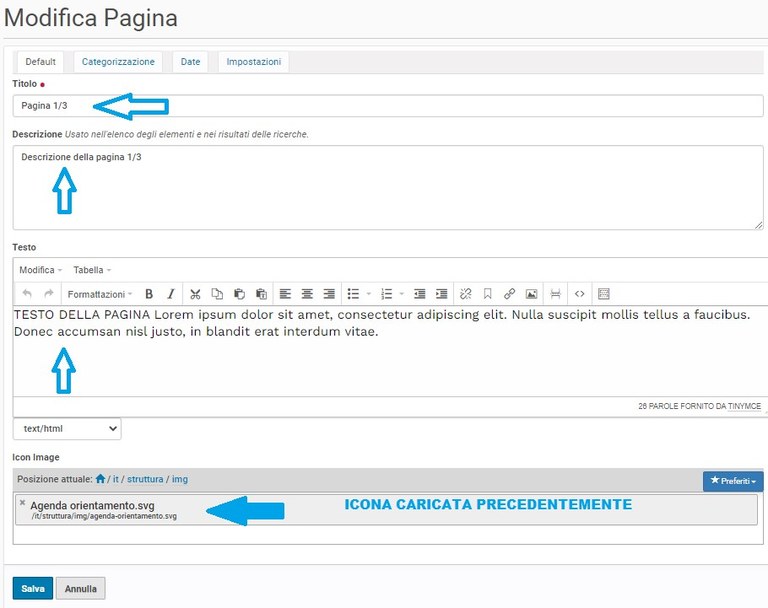Click the bookmark anchor icon
This screenshot has height=608, width=768.
tap(487, 294)
